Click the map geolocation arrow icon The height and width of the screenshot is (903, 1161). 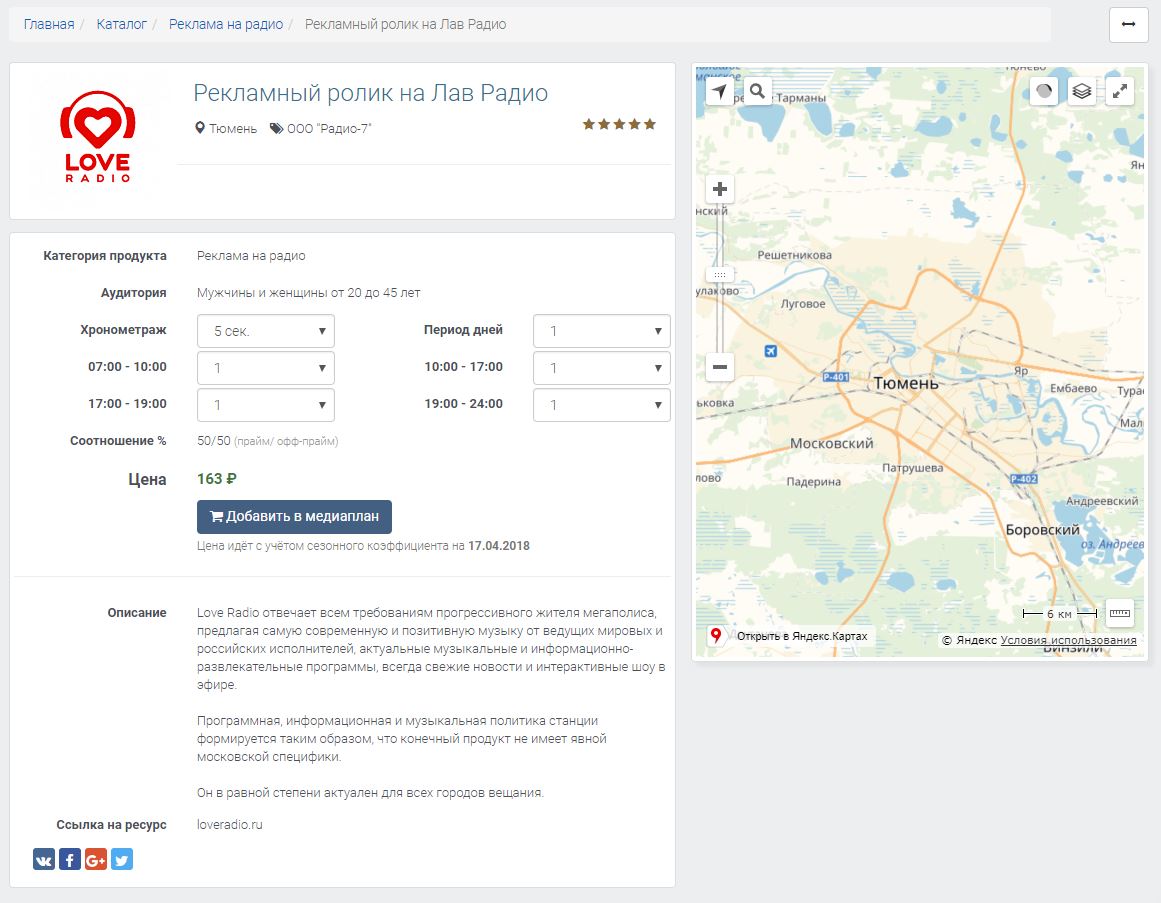click(x=719, y=92)
